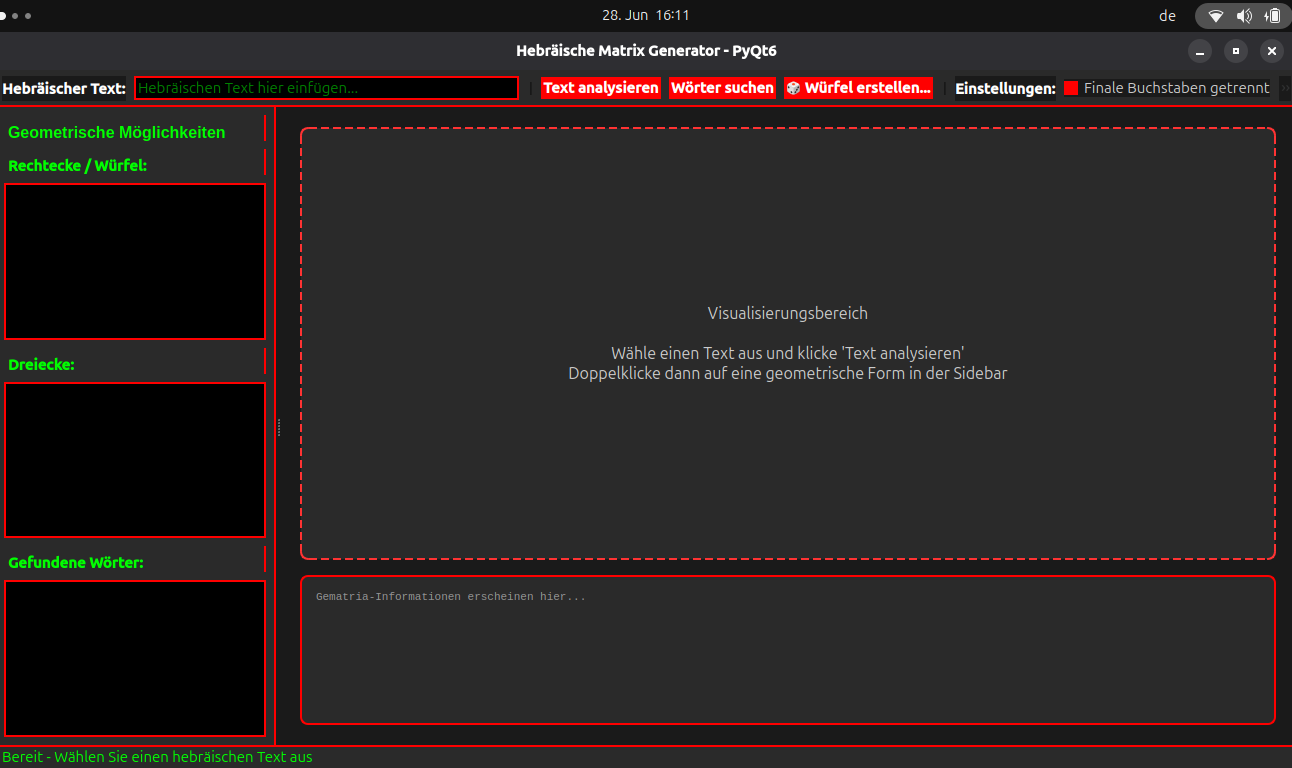Image resolution: width=1292 pixels, height=768 pixels.
Task: Click the 'Doppelklicke dann auf eine geometrische Form' line
Action: point(788,373)
